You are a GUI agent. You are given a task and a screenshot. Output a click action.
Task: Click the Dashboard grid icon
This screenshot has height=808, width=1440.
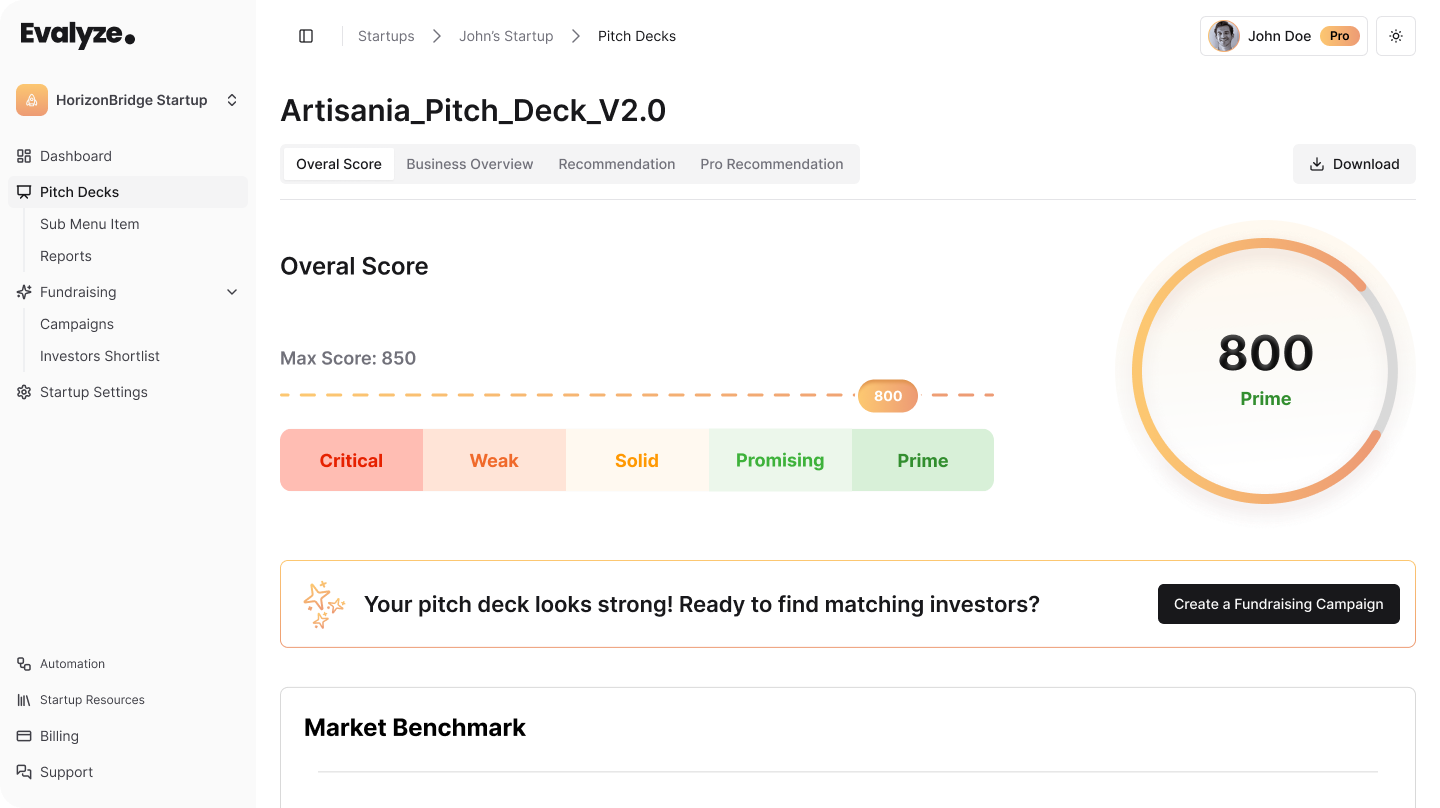[24, 156]
